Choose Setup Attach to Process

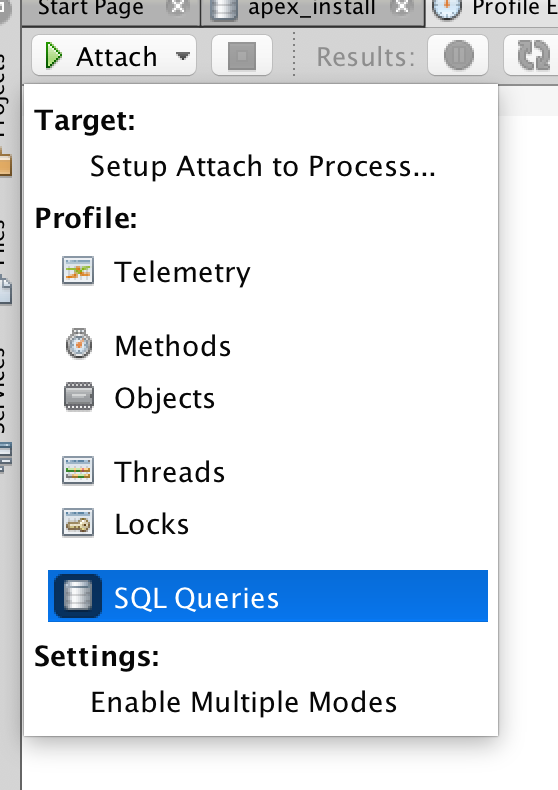(262, 166)
